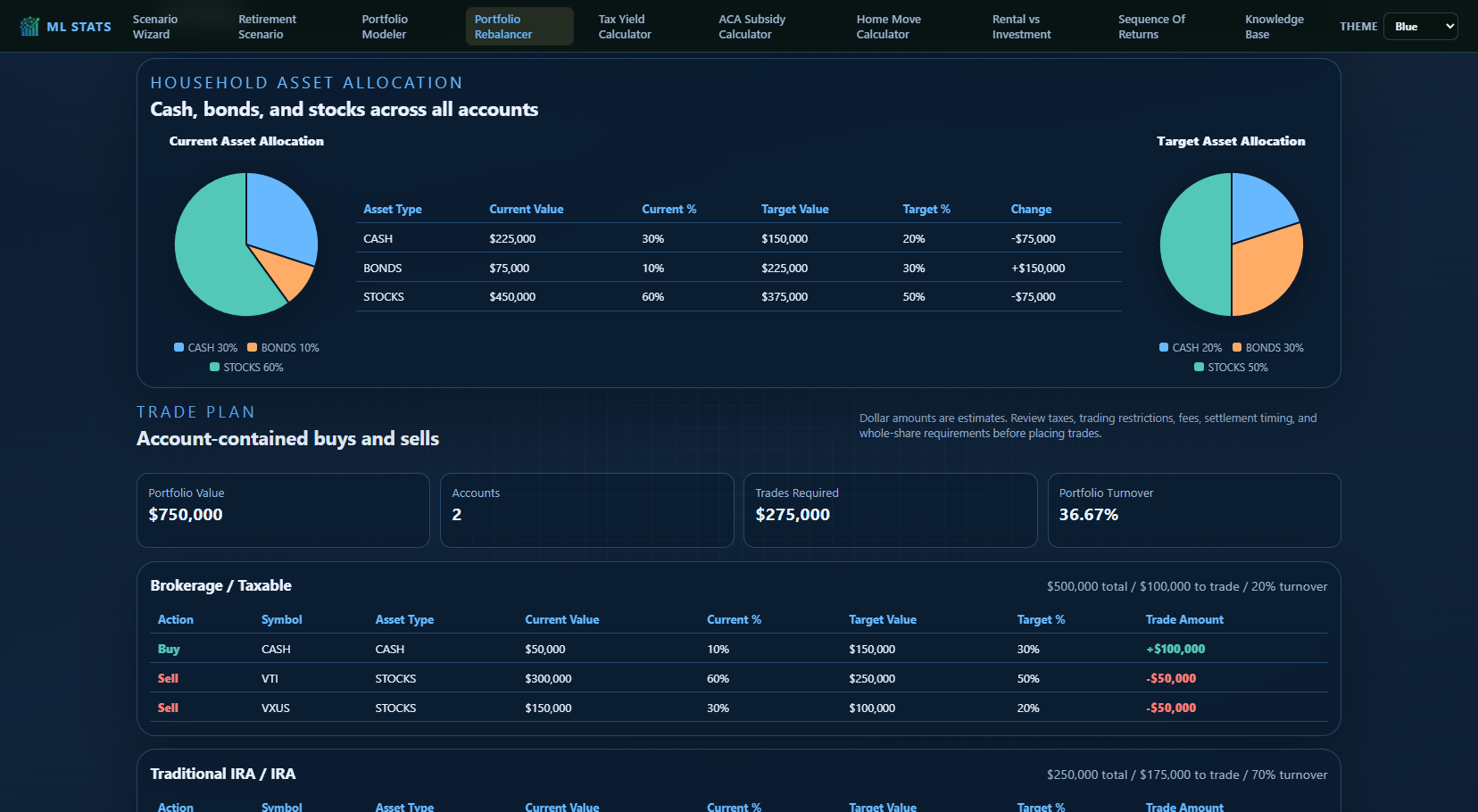
Task: Open the Home Move Calculator
Action: pos(888,27)
